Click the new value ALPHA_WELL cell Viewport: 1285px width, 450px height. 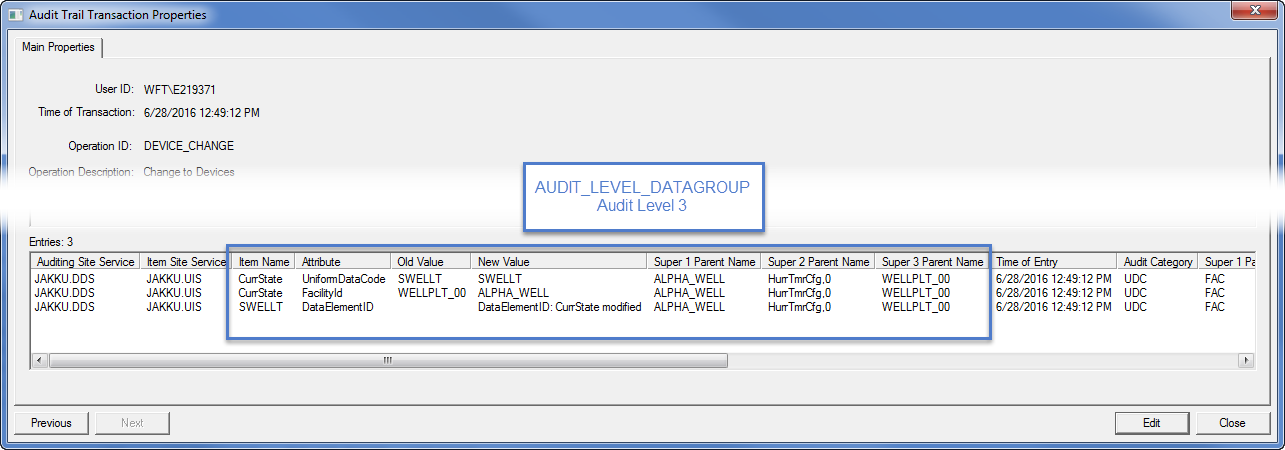click(513, 293)
